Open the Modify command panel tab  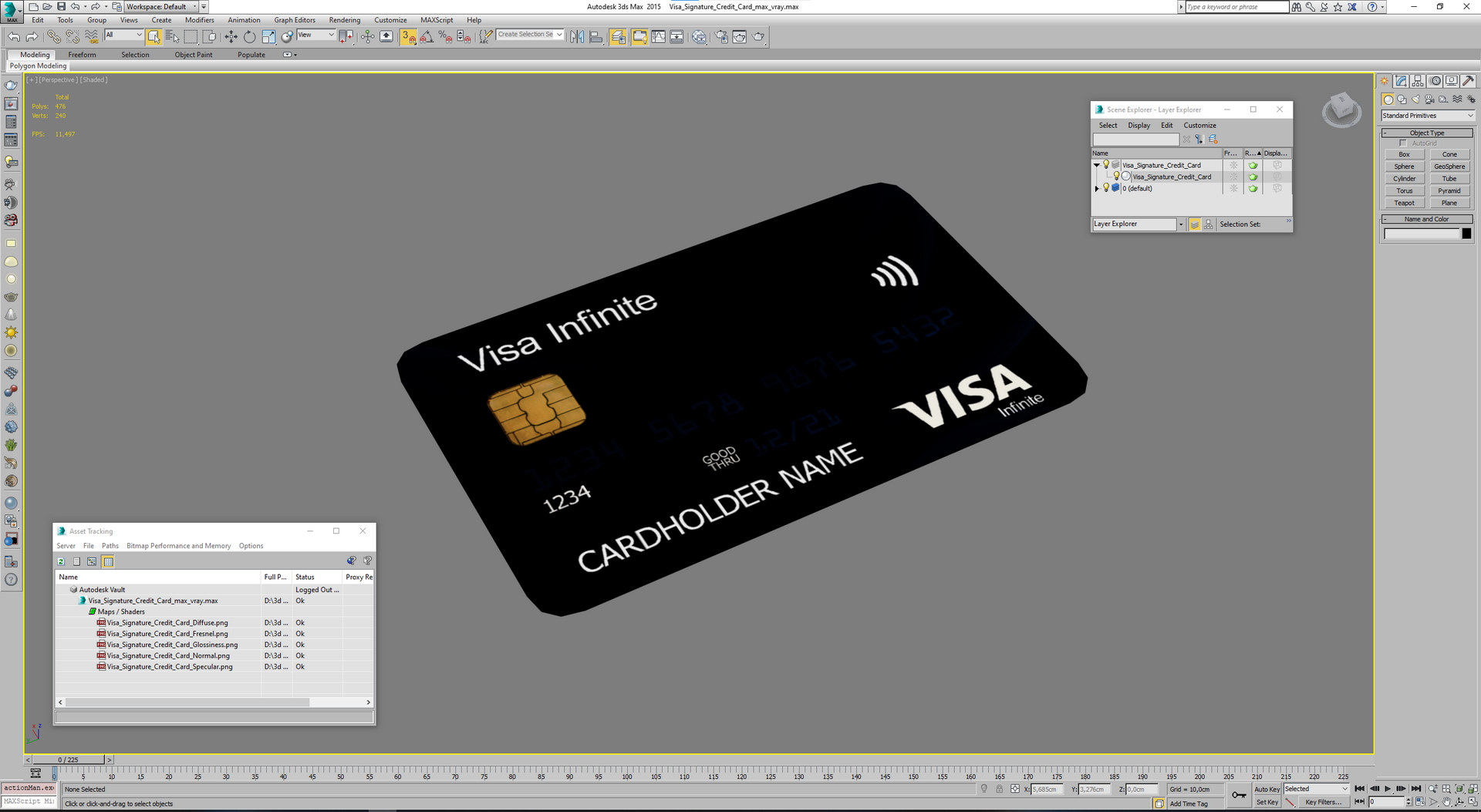click(1402, 81)
